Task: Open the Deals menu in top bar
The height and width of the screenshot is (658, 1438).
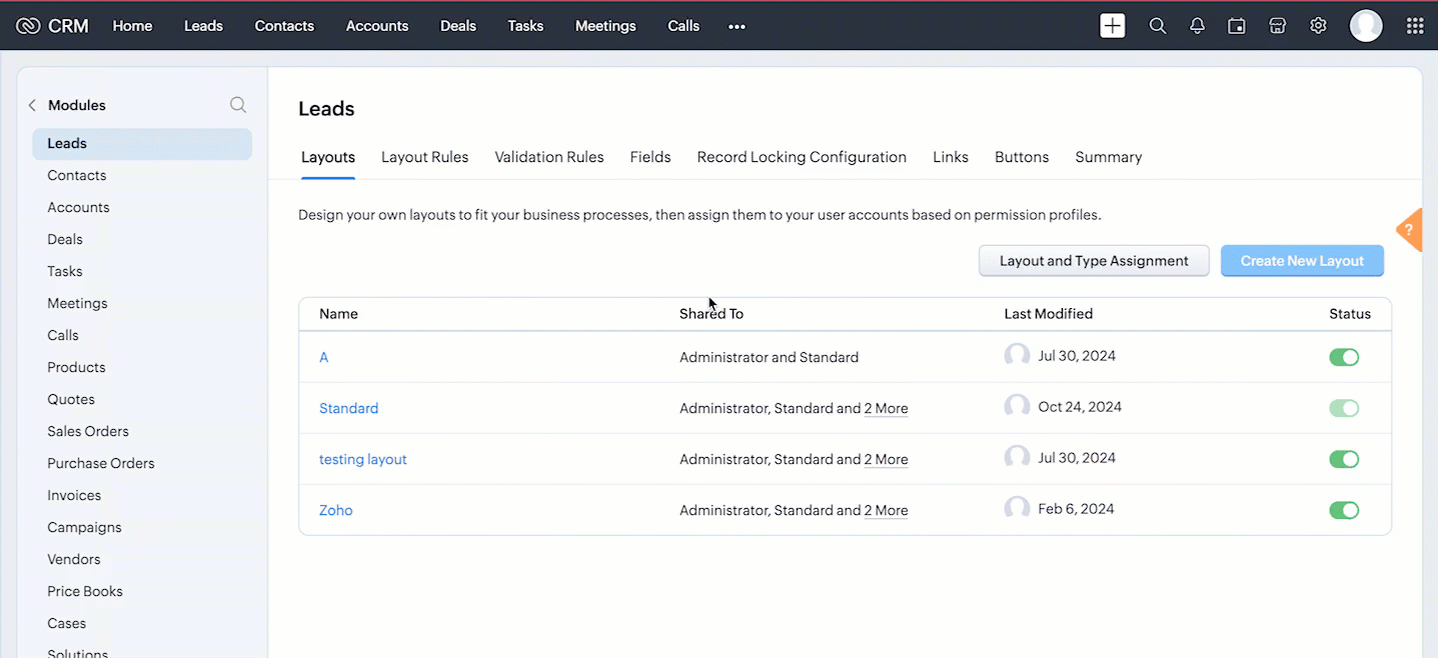Action: click(x=458, y=26)
